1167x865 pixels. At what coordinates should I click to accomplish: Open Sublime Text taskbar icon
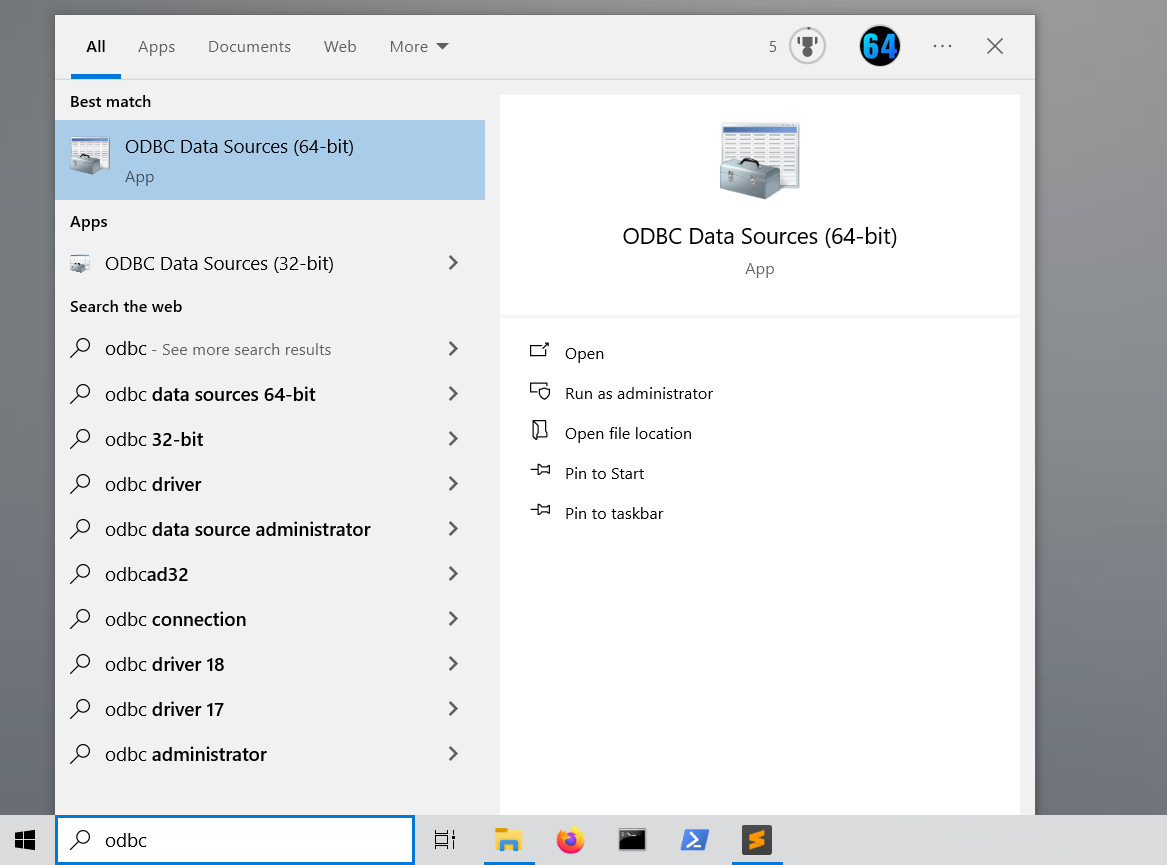757,840
